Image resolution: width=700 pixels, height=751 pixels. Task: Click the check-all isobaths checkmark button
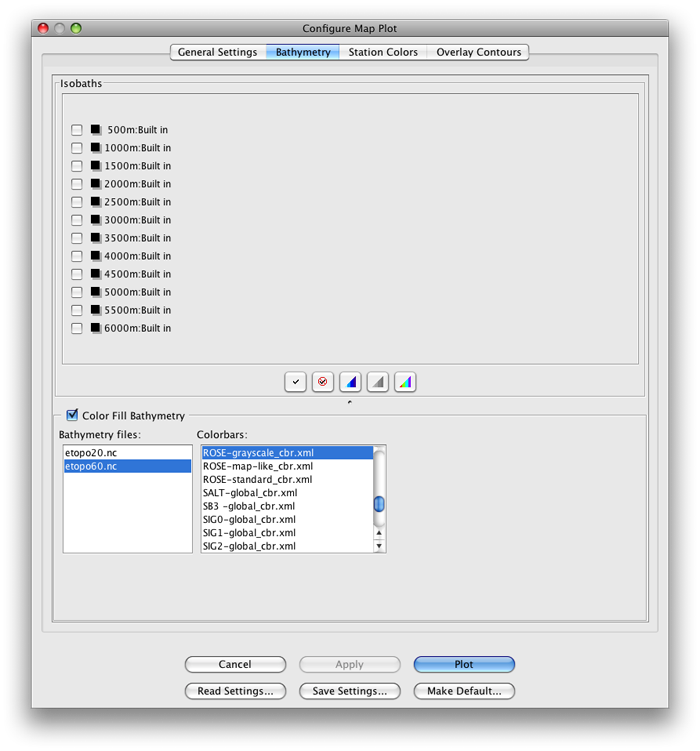point(295,382)
